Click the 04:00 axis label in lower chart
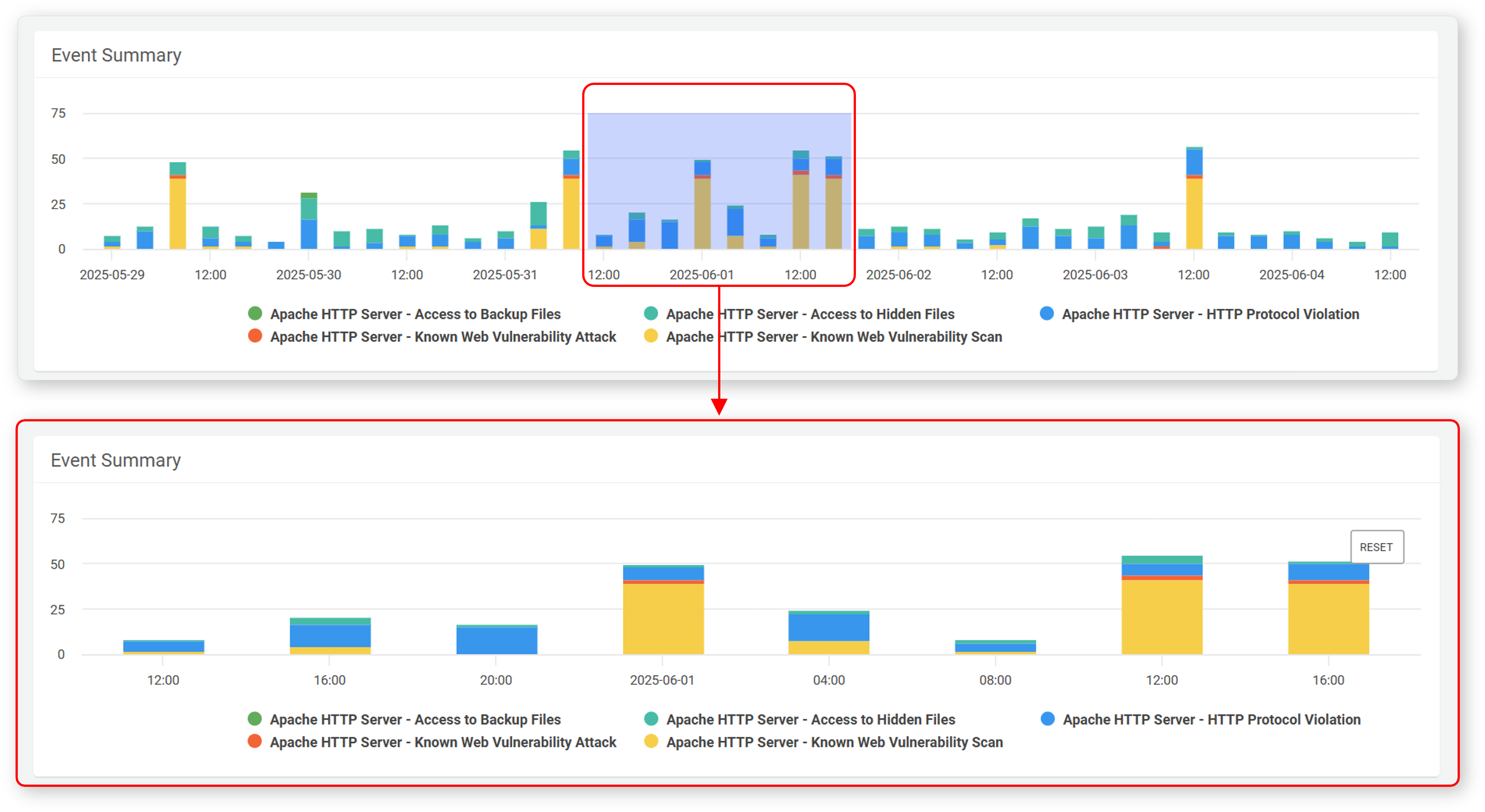The image size is (1485, 812). (x=829, y=680)
